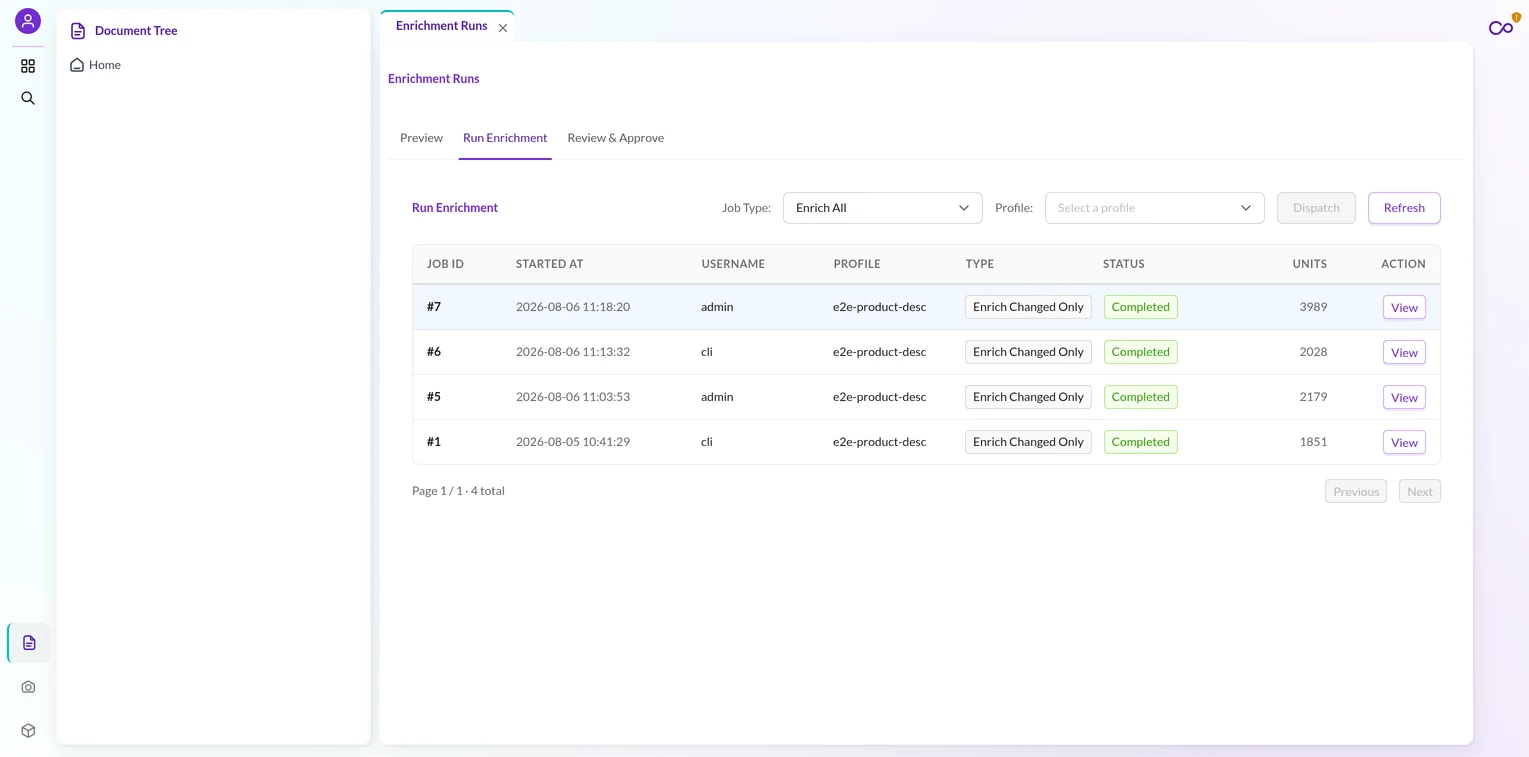The height and width of the screenshot is (757, 1529).
Task: View details of job #7
Action: [x=1404, y=308]
